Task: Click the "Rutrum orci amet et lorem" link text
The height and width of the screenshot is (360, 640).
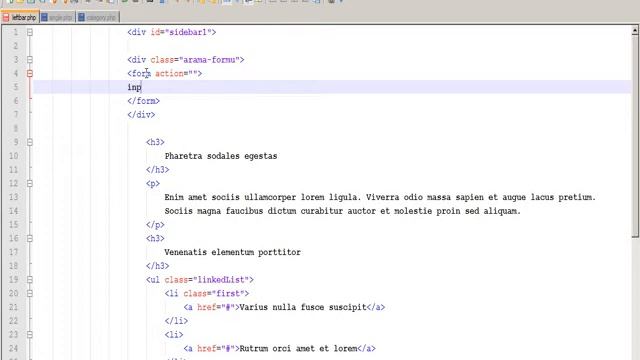Action: pos(298,349)
